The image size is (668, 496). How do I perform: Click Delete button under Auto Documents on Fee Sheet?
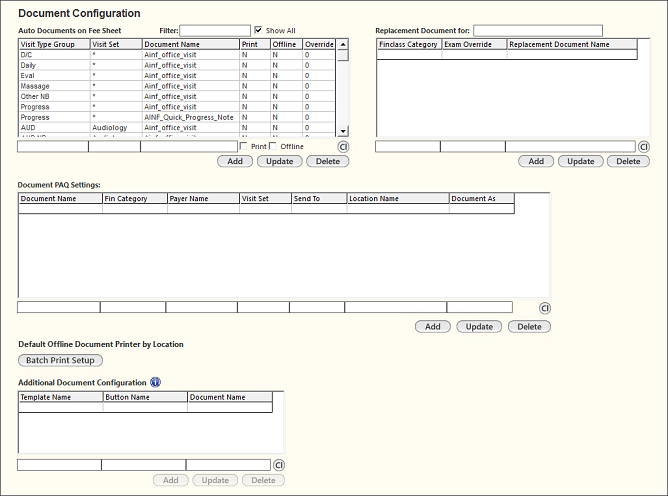328,161
